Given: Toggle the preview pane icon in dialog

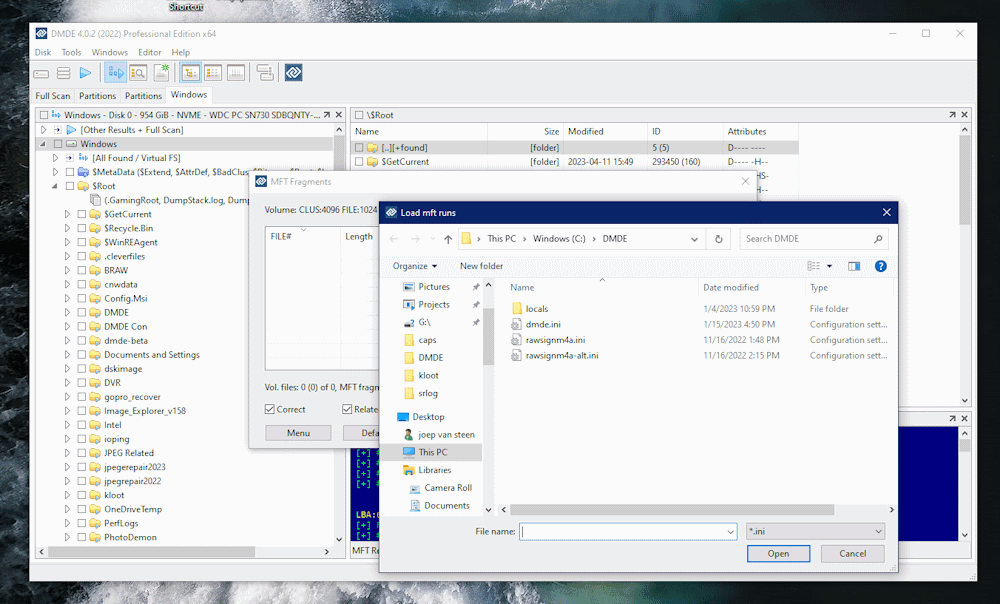Looking at the screenshot, I should pyautogui.click(x=854, y=266).
